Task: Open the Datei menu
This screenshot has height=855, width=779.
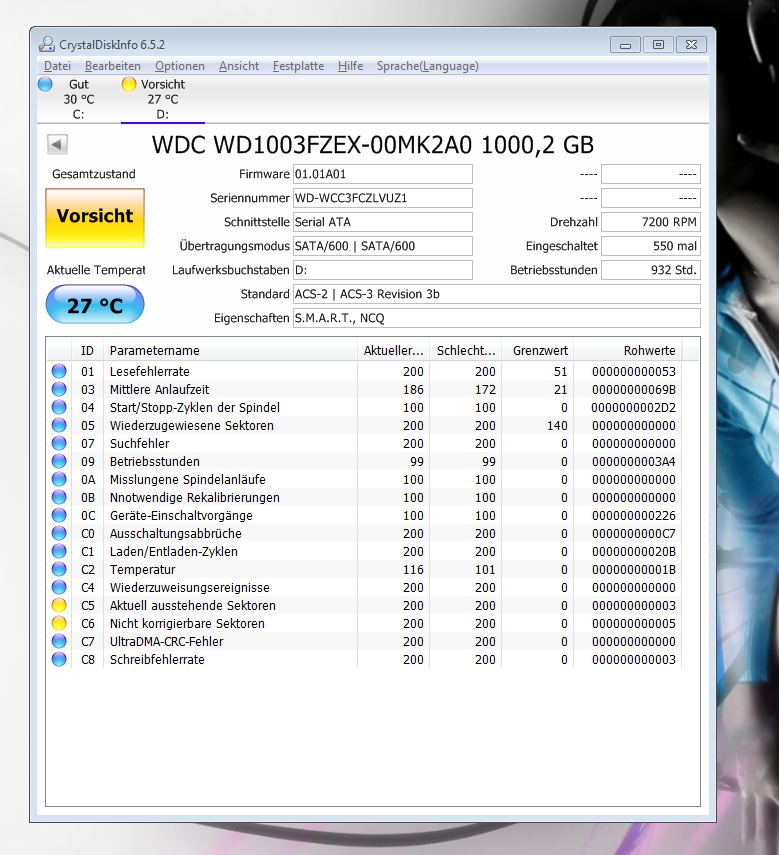Action: click(57, 66)
